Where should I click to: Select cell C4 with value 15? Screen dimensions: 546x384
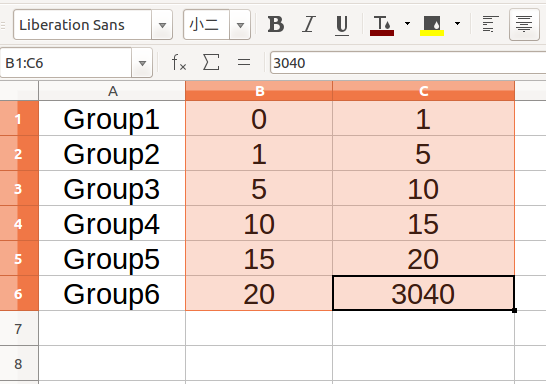[423, 223]
